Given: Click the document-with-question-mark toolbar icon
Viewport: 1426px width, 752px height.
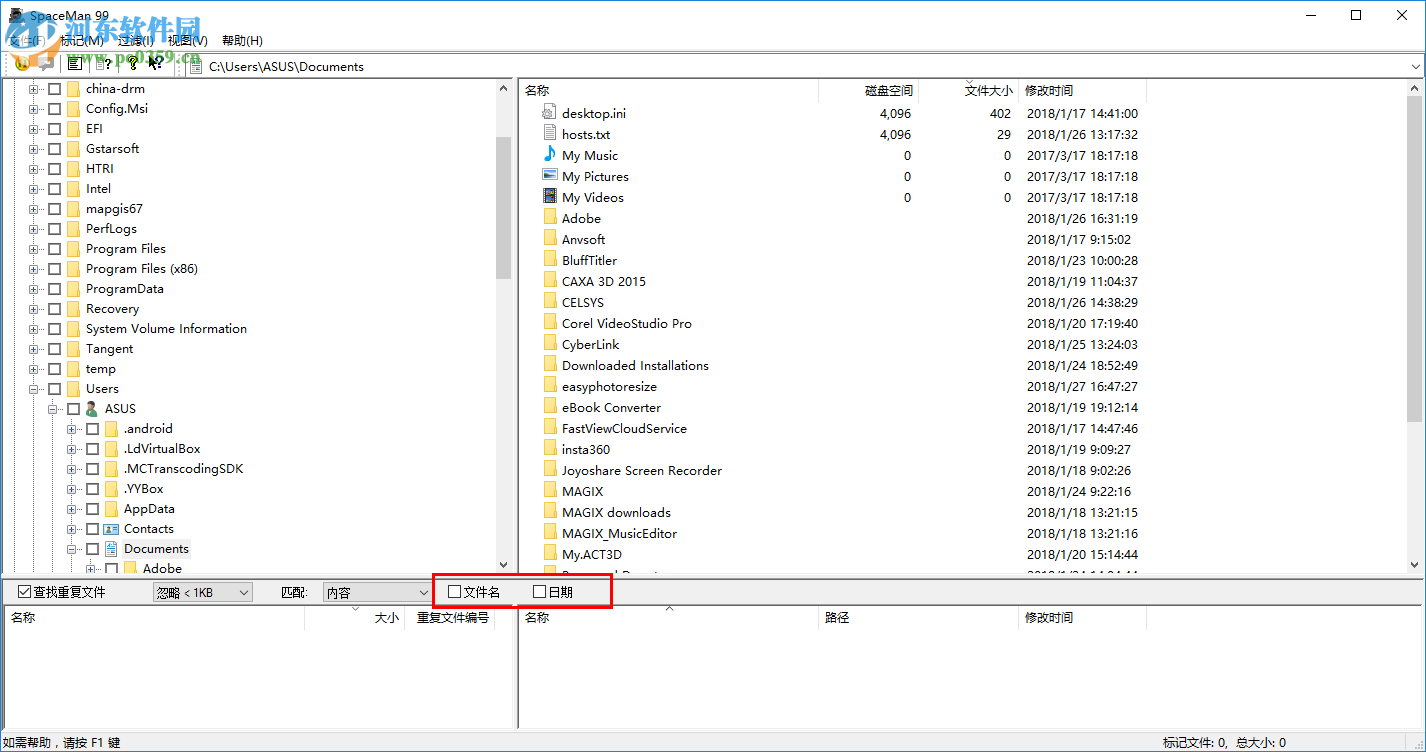Looking at the screenshot, I should [x=103, y=64].
